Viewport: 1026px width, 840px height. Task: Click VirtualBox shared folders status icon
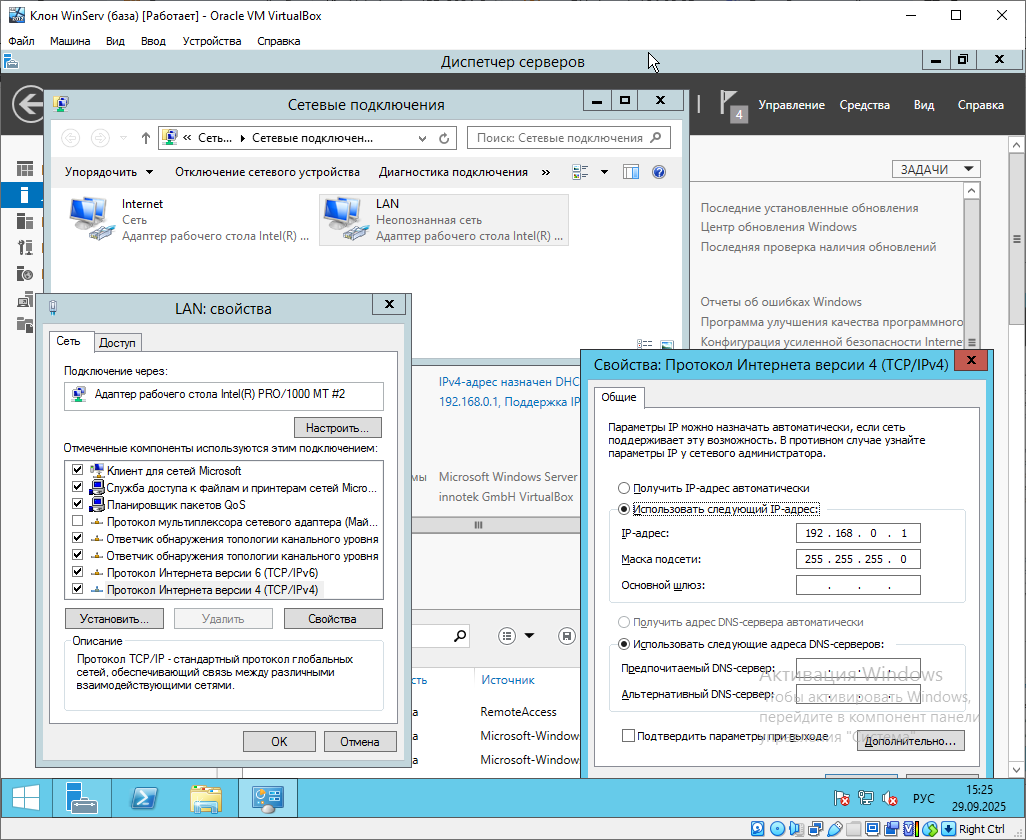853,829
